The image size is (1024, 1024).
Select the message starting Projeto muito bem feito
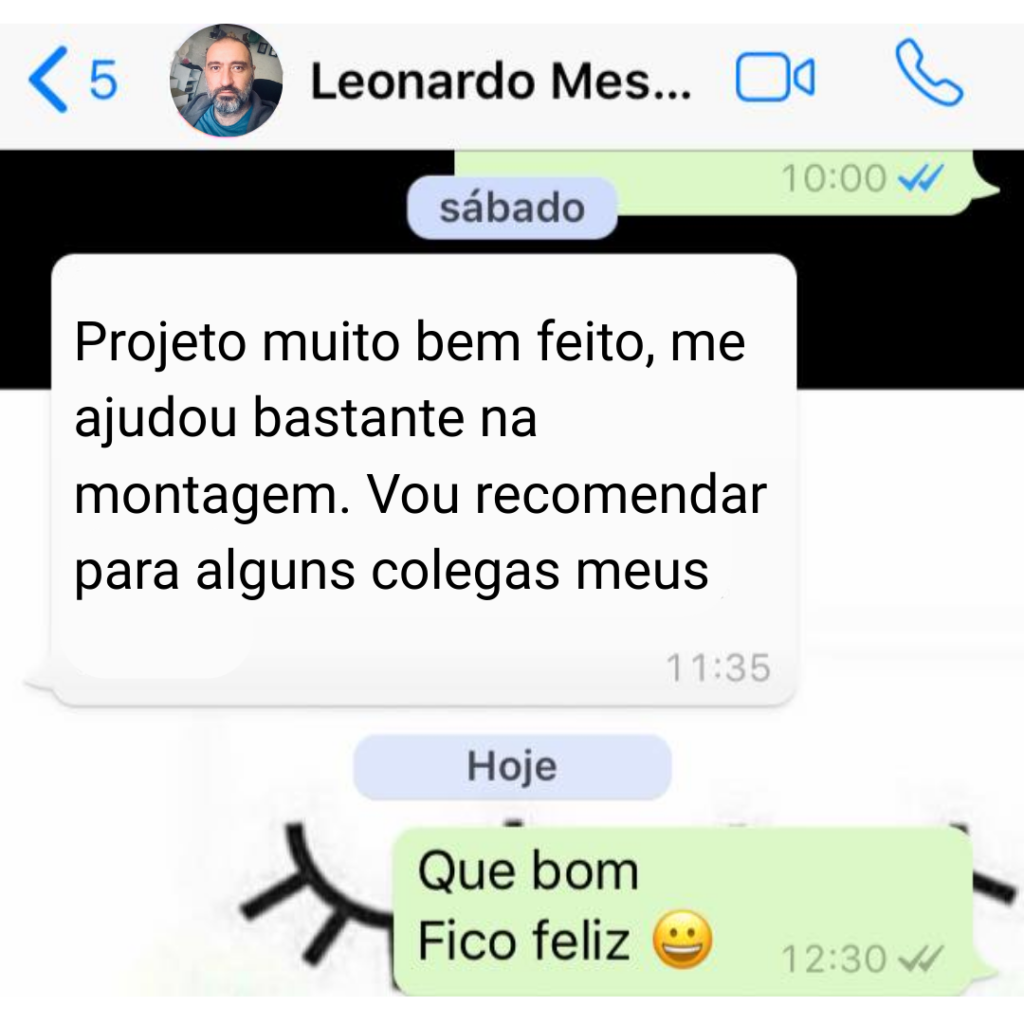(423, 480)
